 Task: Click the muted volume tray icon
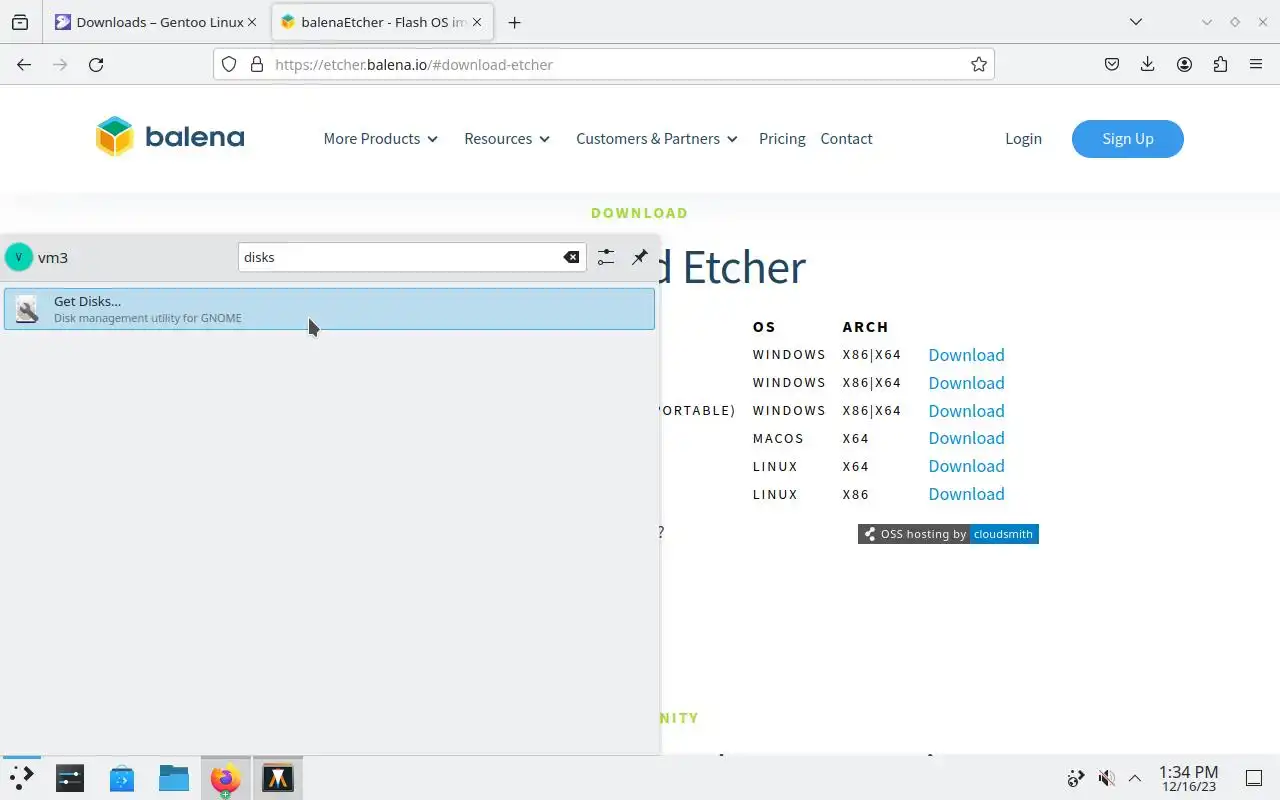1106,778
